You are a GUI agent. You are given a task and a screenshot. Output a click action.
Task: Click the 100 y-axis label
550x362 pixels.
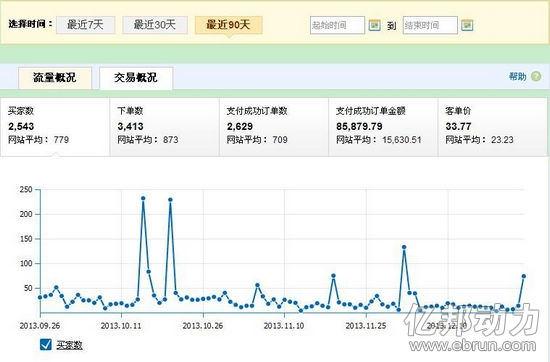tap(26, 263)
